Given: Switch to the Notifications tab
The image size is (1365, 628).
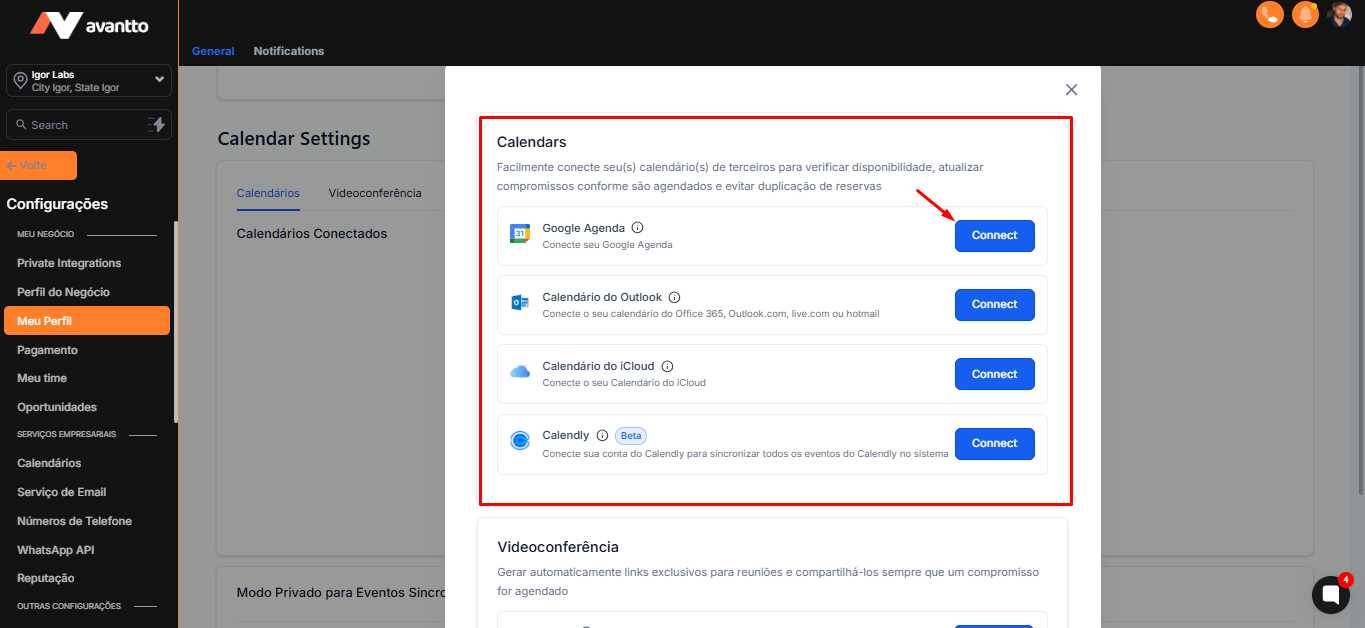Looking at the screenshot, I should pyautogui.click(x=288, y=51).
